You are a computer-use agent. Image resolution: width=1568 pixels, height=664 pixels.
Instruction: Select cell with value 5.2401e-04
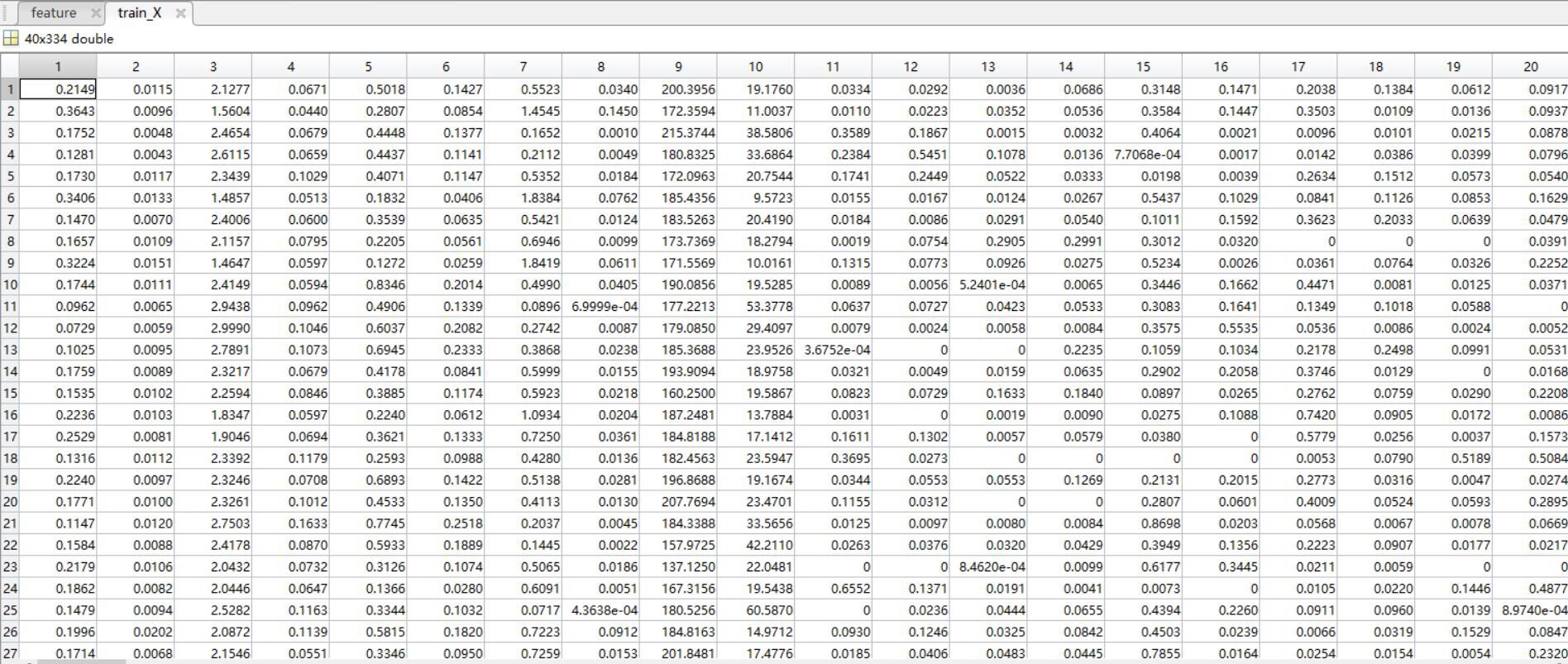[988, 284]
